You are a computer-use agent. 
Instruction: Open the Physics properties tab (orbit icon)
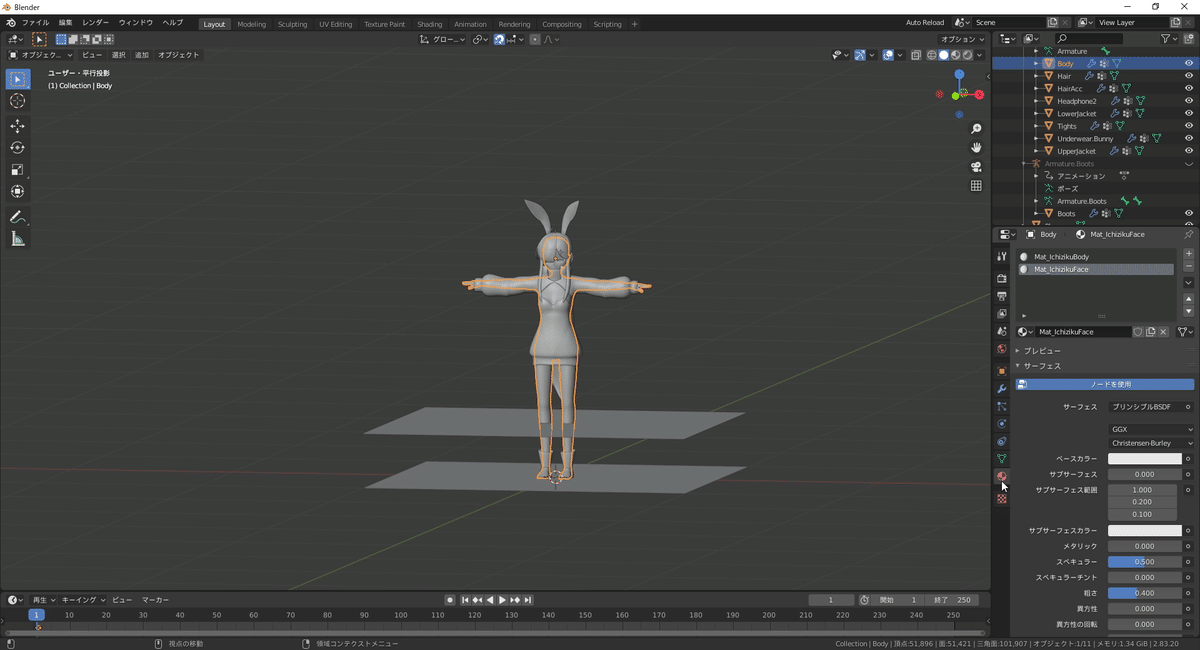1001,425
